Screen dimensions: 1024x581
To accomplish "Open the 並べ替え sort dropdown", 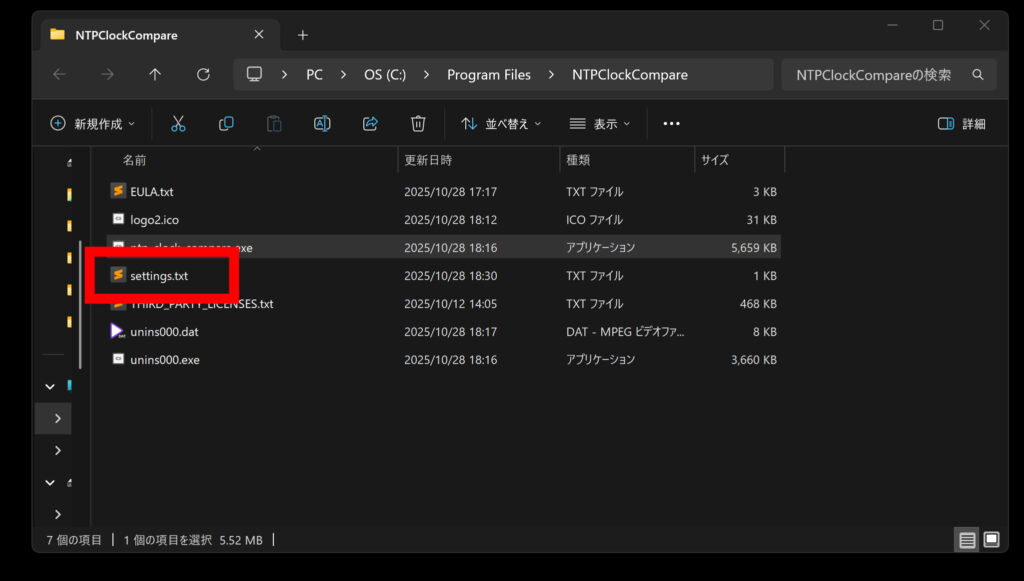I will [x=501, y=124].
